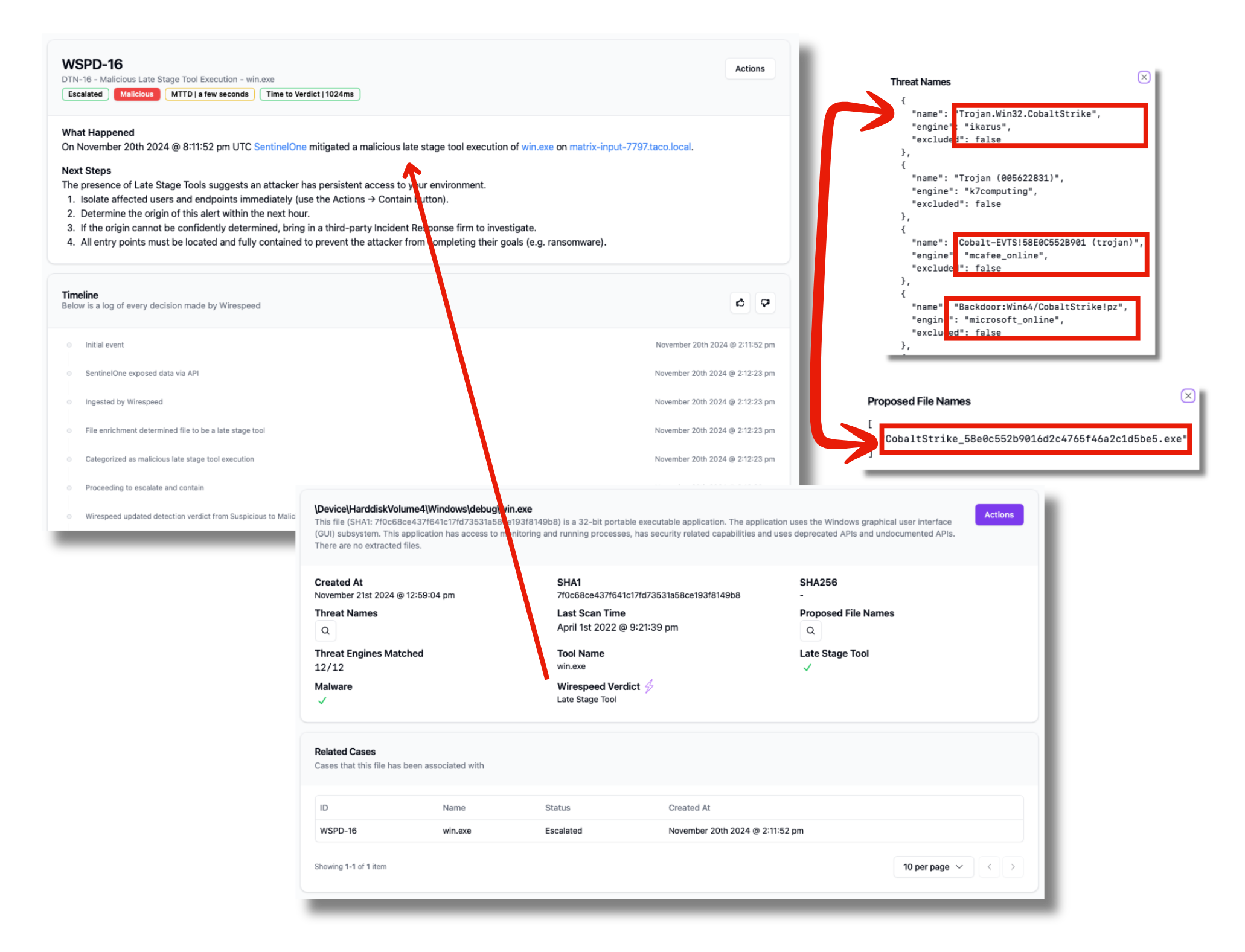The height and width of the screenshot is (952, 1245).
Task: Open the WSPD-16 case Actions menu
Action: click(x=749, y=69)
